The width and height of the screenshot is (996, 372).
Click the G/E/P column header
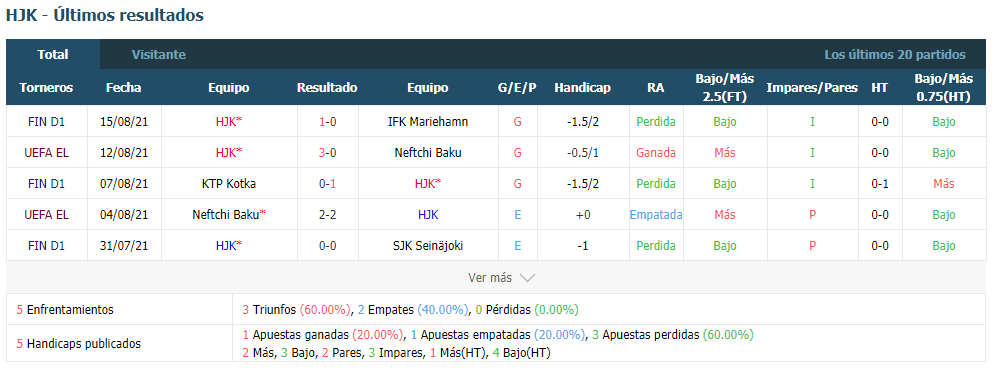pos(517,88)
